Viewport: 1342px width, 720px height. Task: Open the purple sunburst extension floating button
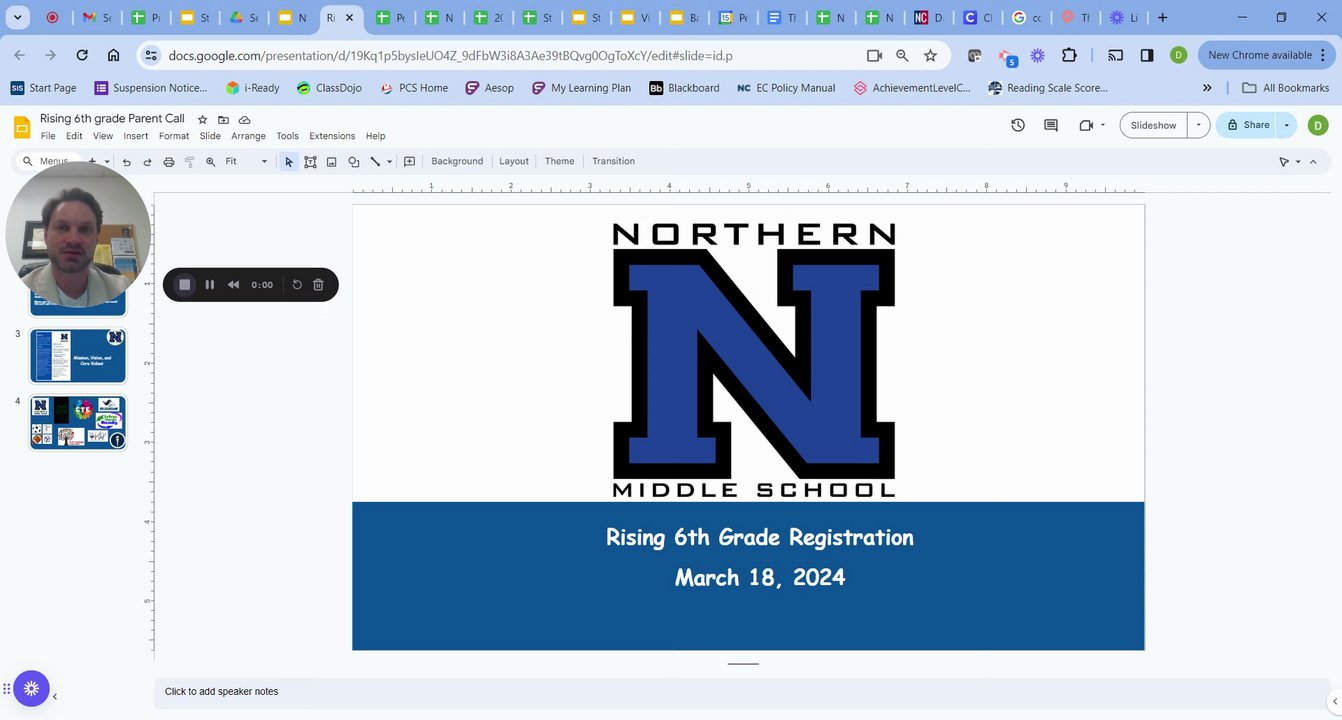point(31,688)
